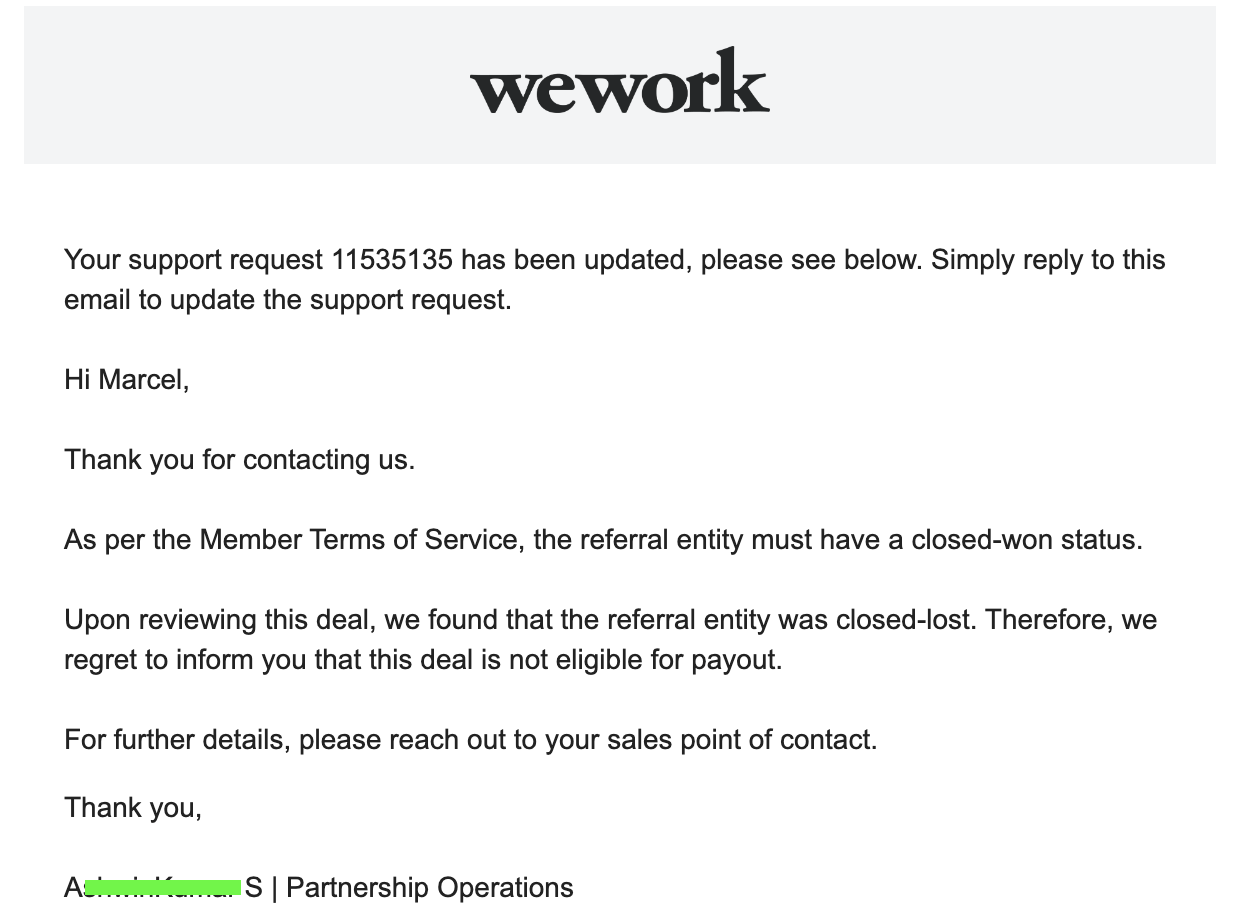
Task: Click the "Thank you," sign-off line
Action: (133, 807)
